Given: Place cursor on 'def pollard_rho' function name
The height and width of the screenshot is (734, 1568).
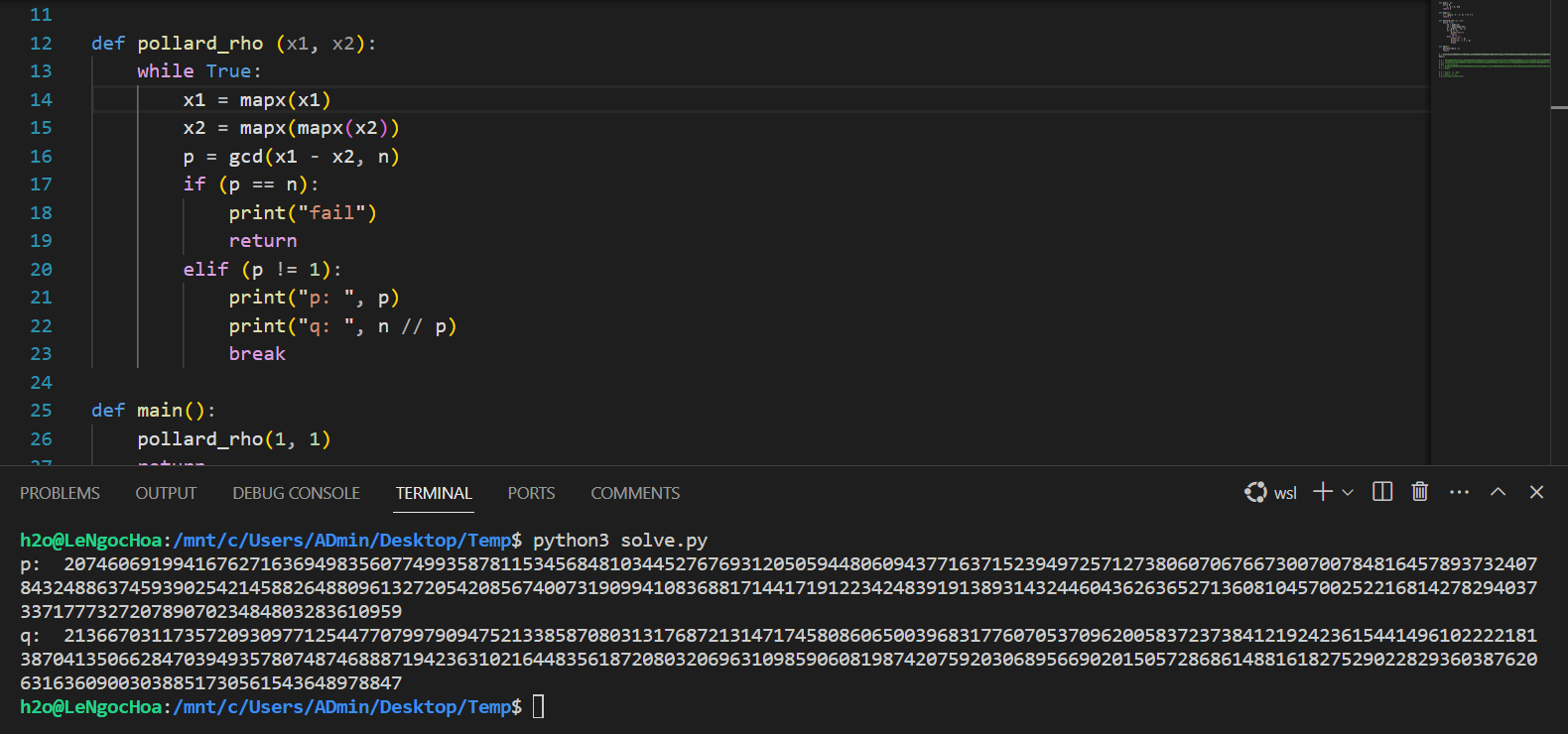Looking at the screenshot, I should coord(199,44).
